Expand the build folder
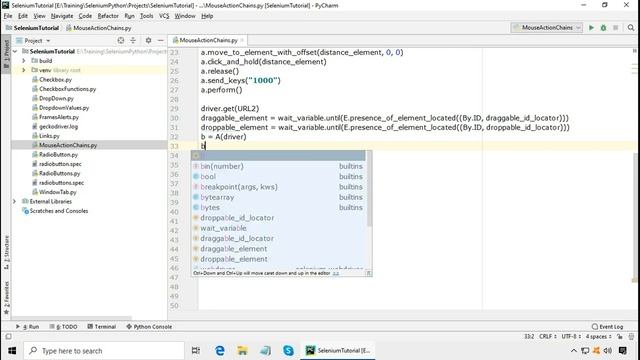The width and height of the screenshot is (640, 360). tap(24, 61)
